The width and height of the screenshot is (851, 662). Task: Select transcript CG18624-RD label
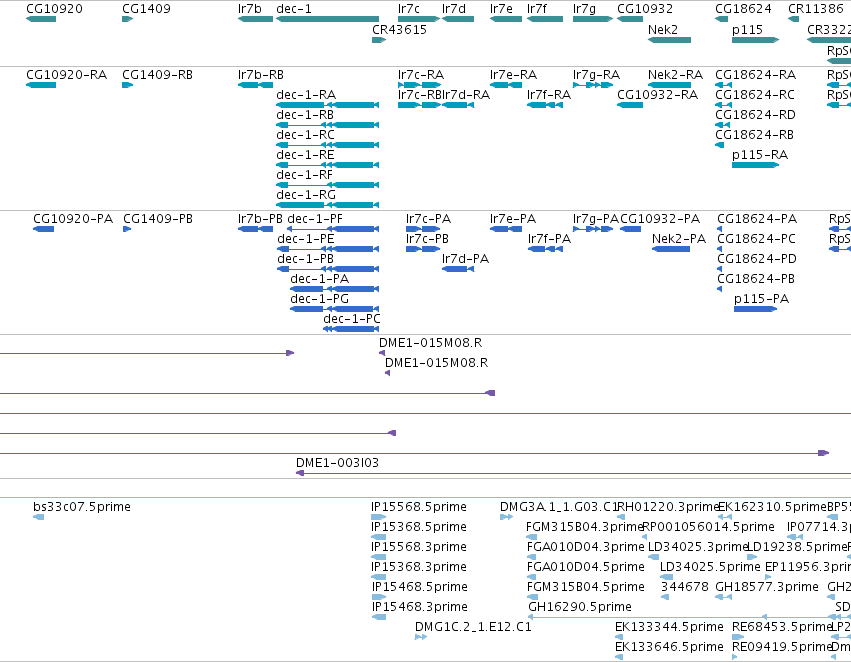(755, 114)
